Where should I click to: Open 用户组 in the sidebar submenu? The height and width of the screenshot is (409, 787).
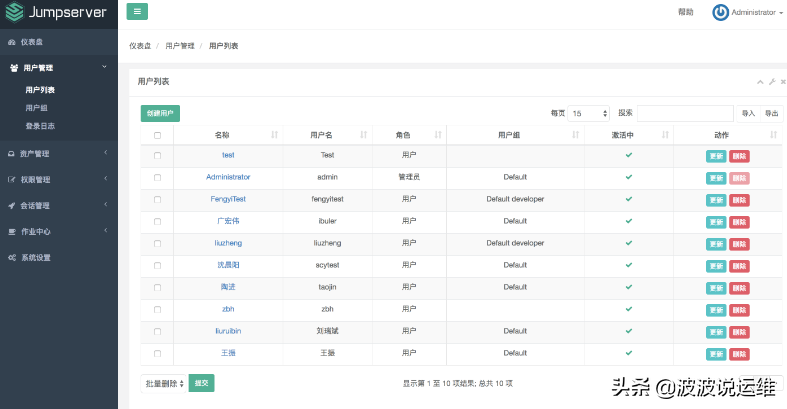(x=36, y=108)
